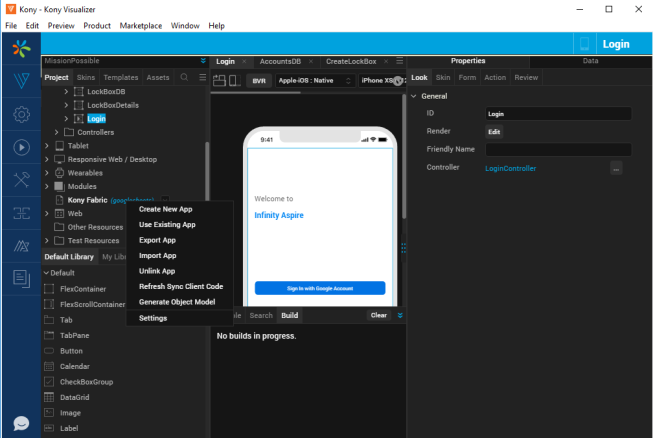Viewport: 653px width, 438px height.
Task: Click the play/run icon in sidebar
Action: 21,147
